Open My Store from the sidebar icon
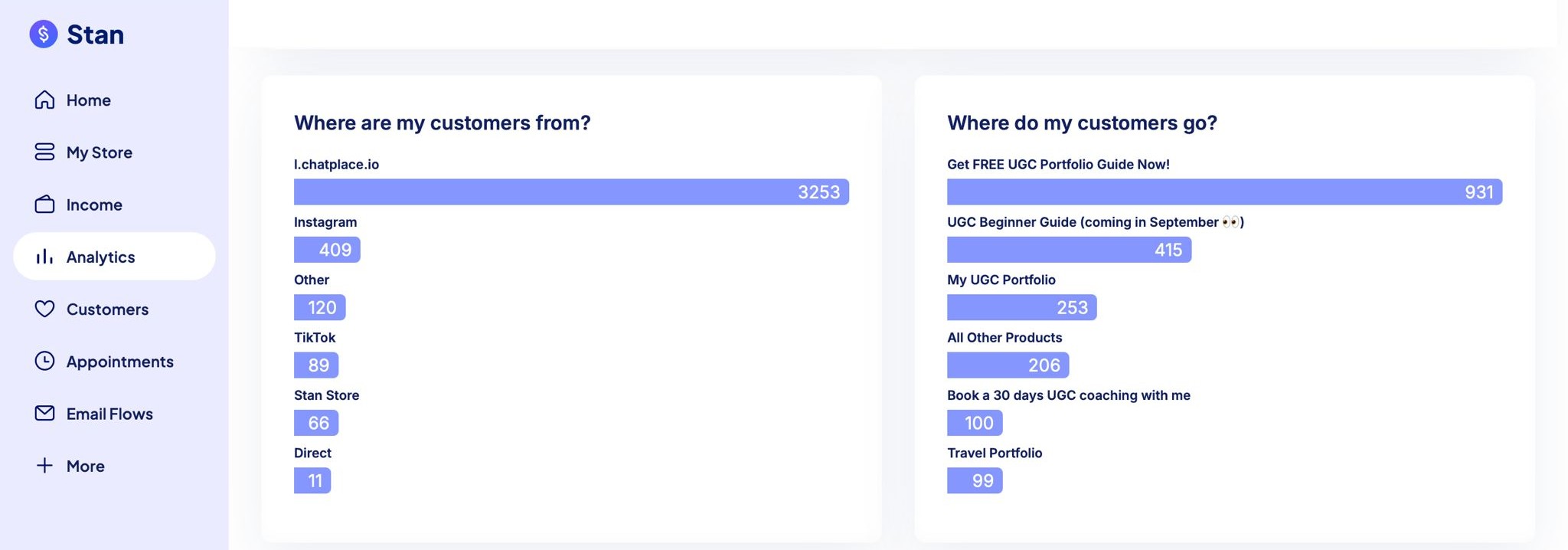Viewport: 1568px width, 550px height. pyautogui.click(x=44, y=152)
